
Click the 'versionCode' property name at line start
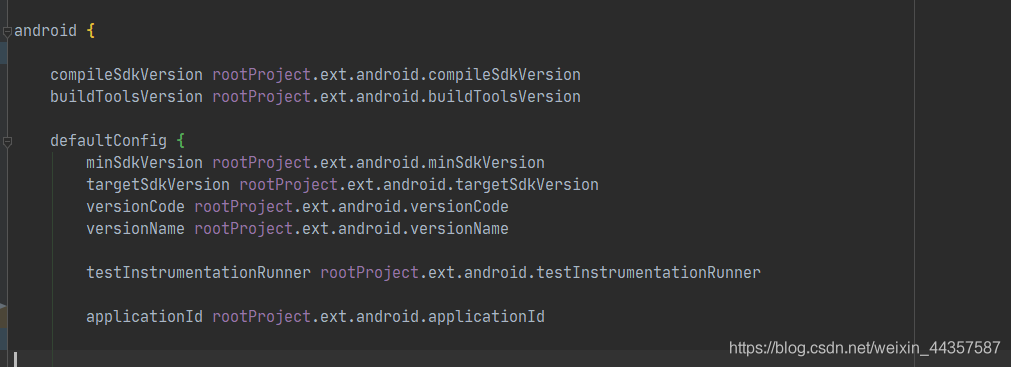(x=135, y=207)
